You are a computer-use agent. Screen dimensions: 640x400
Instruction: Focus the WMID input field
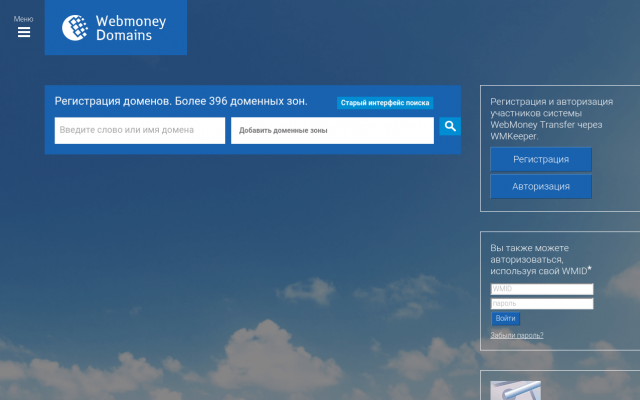pyautogui.click(x=542, y=289)
